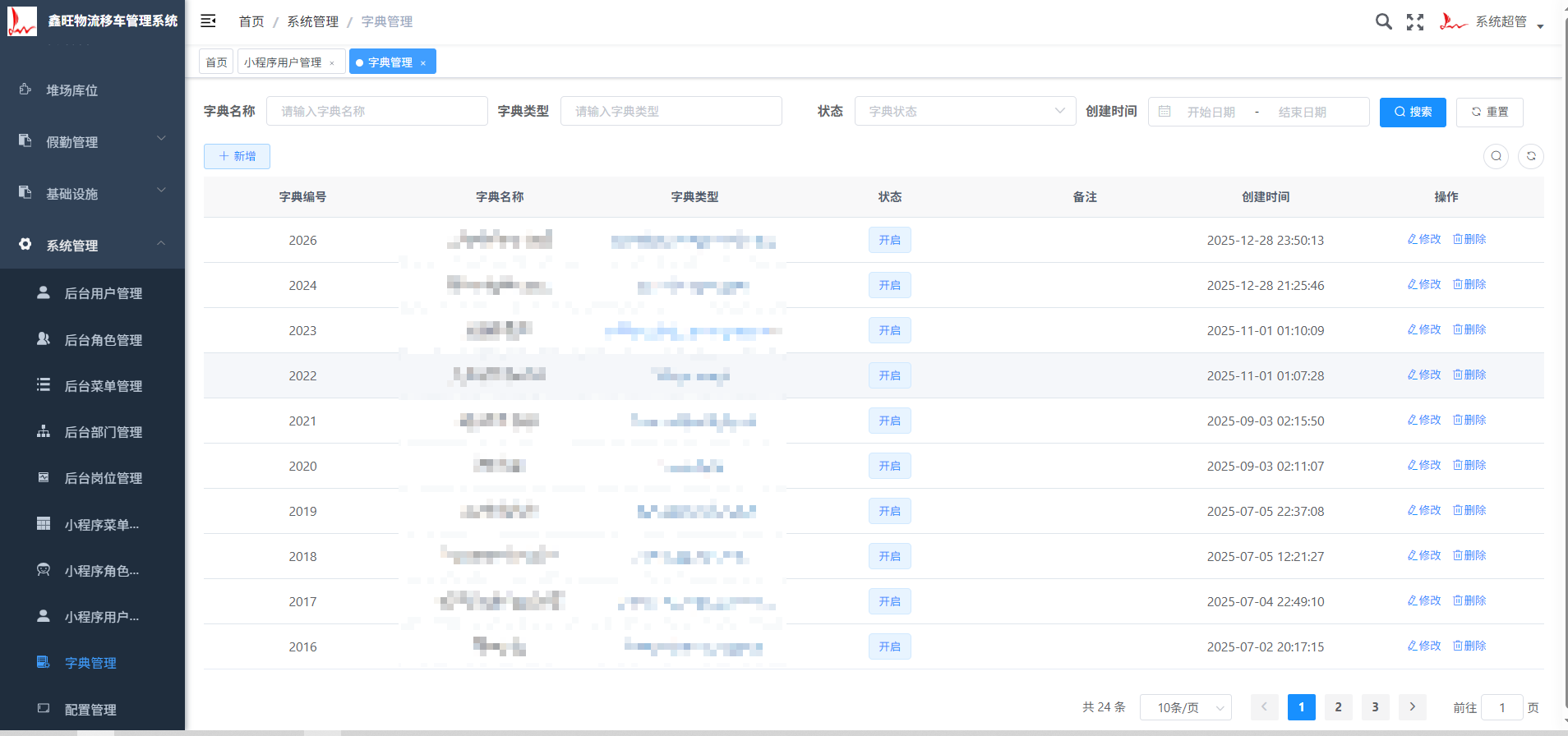Focus the 字典类型 input field
Screen dimensions: 1568x736
click(671, 111)
